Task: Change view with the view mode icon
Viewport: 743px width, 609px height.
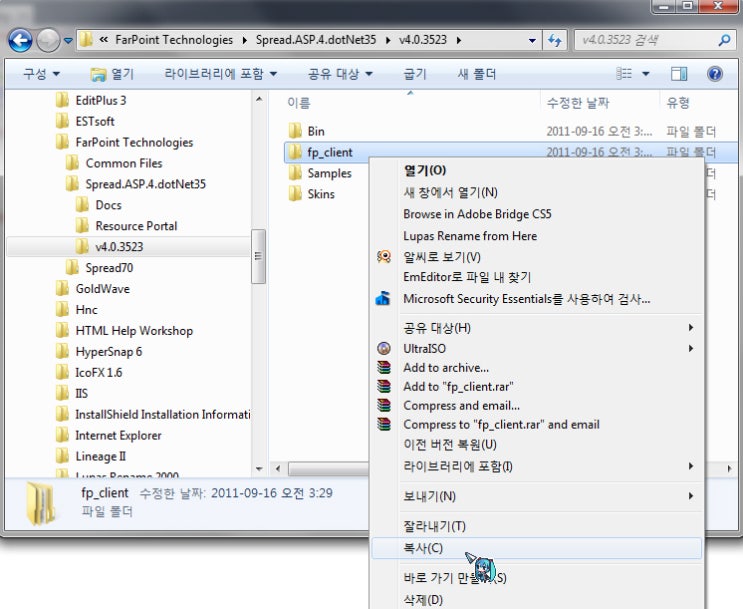Action: (624, 73)
